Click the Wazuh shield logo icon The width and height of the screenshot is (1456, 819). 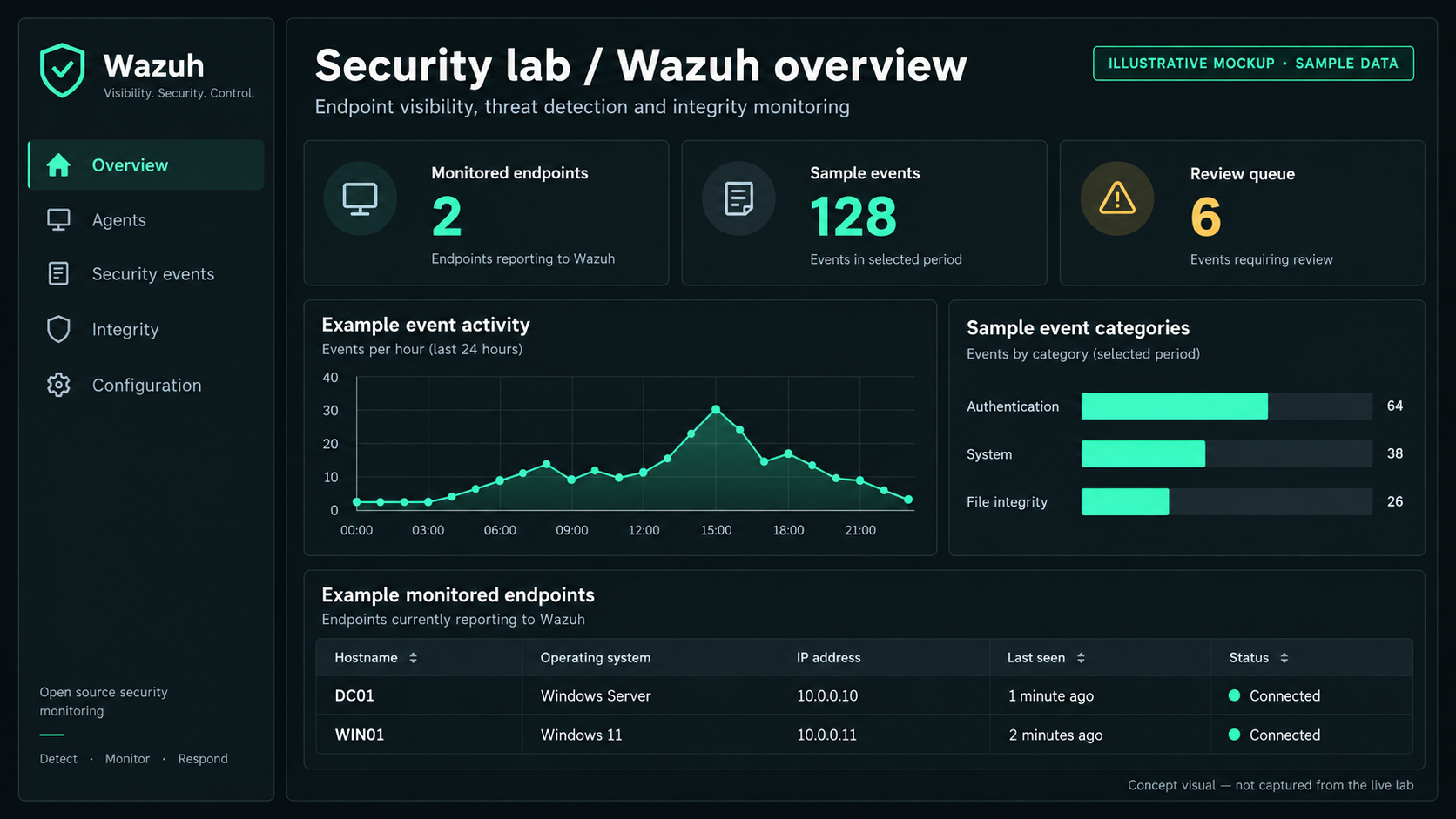tap(62, 70)
